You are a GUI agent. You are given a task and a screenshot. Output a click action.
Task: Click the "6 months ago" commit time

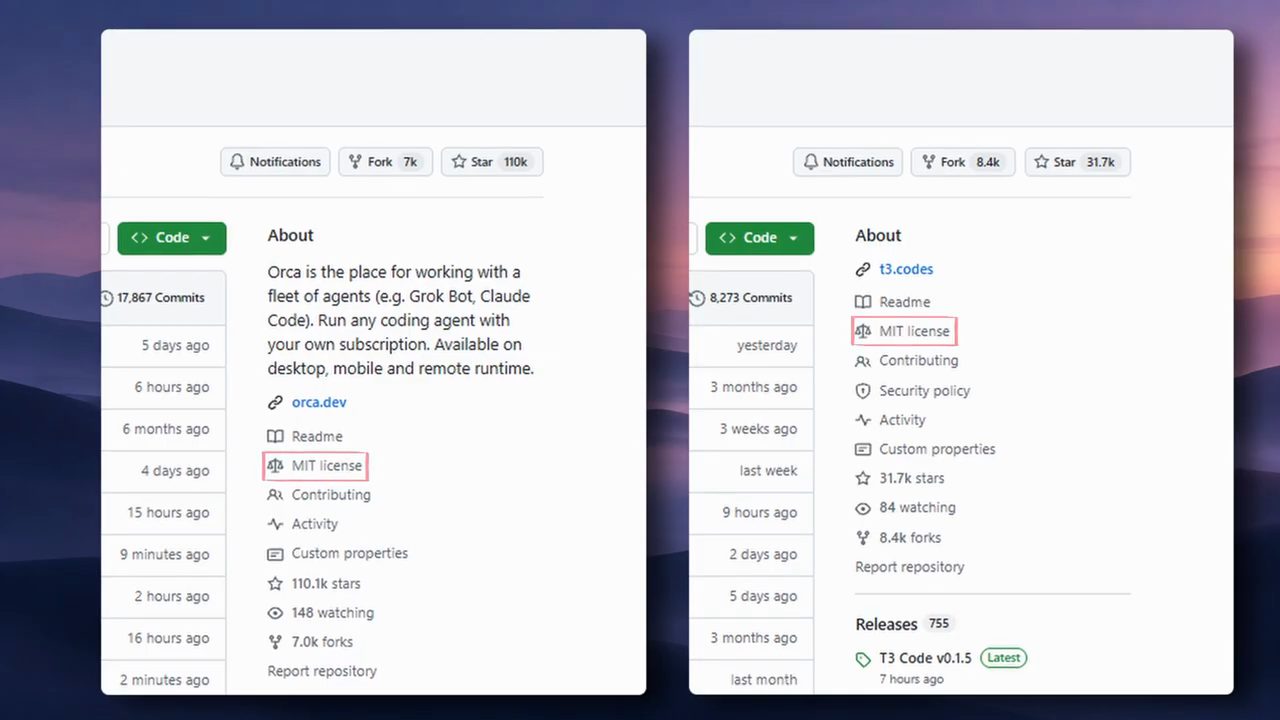(166, 430)
